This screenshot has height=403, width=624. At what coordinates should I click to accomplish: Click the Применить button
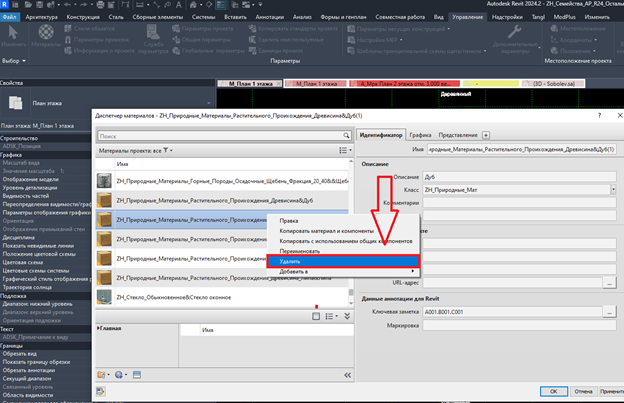(611, 391)
